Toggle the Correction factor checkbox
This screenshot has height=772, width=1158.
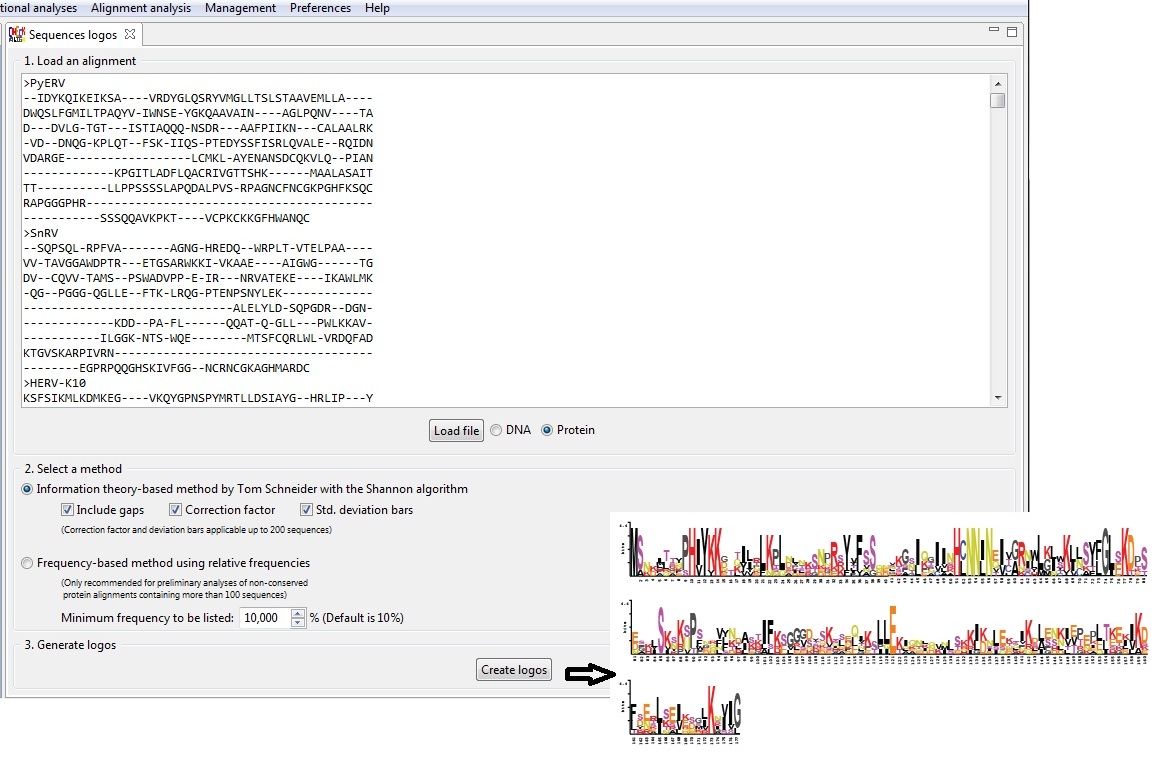176,510
